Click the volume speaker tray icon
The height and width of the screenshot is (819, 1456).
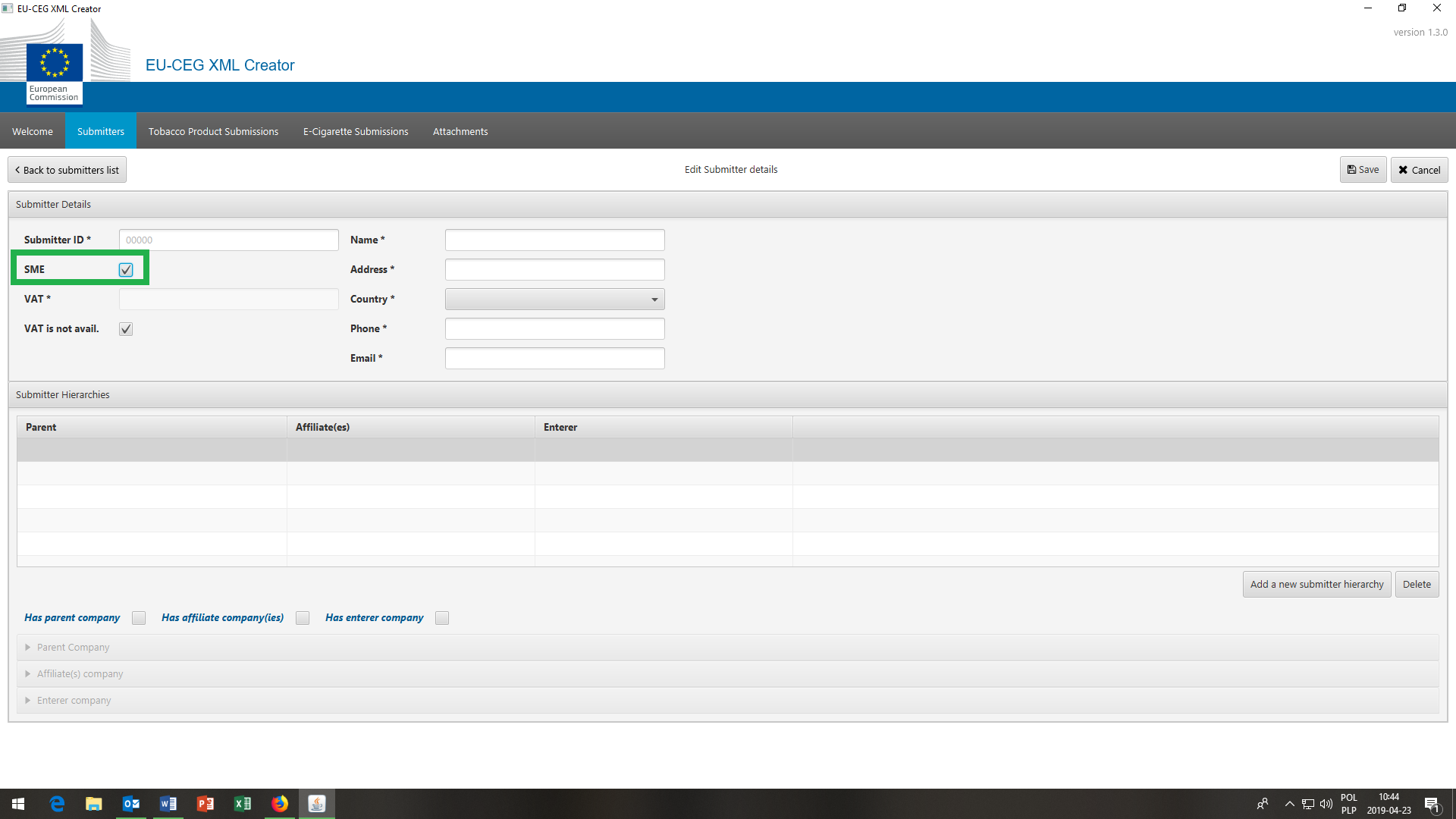point(1326,804)
